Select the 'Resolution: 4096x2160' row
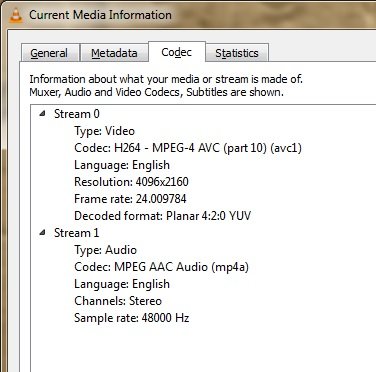376x372 pixels. tap(131, 182)
